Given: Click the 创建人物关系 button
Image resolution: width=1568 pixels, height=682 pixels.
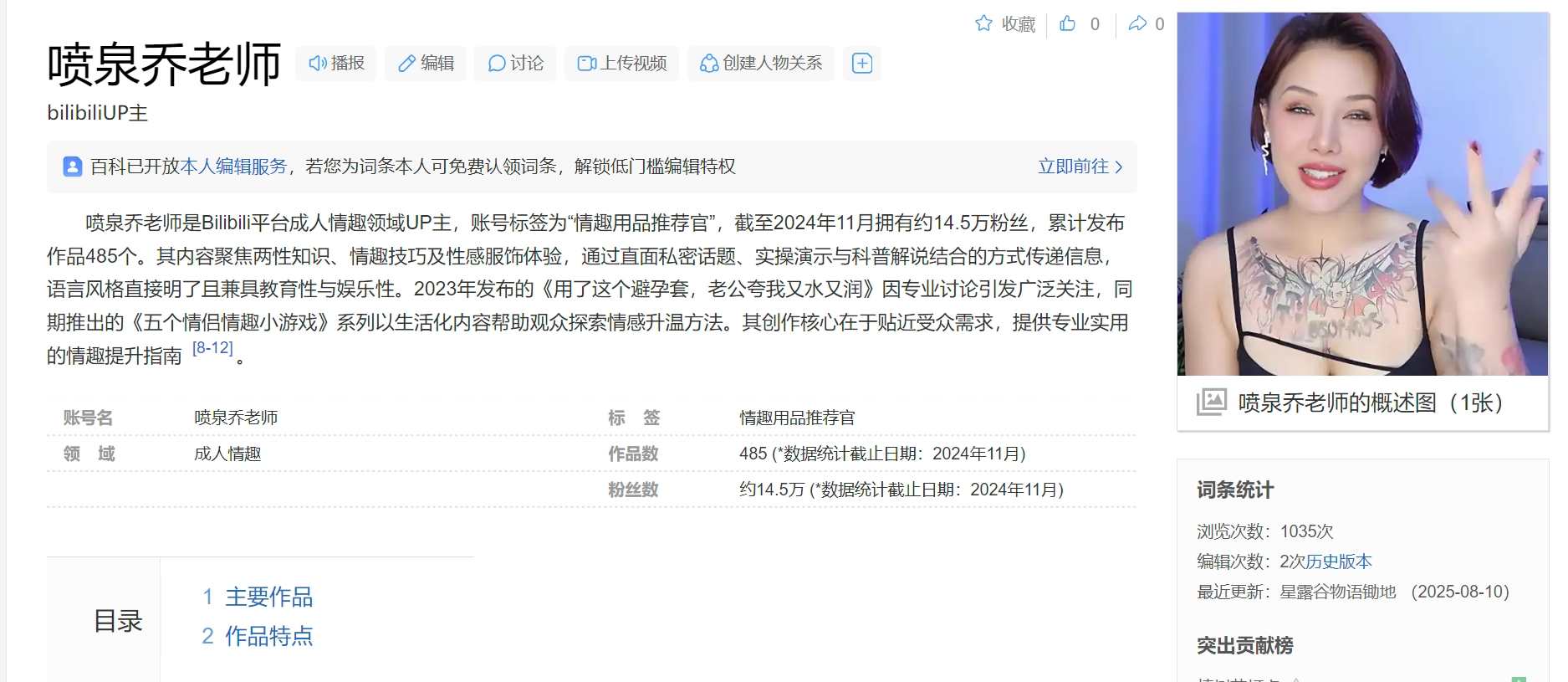Looking at the screenshot, I should coord(760,64).
